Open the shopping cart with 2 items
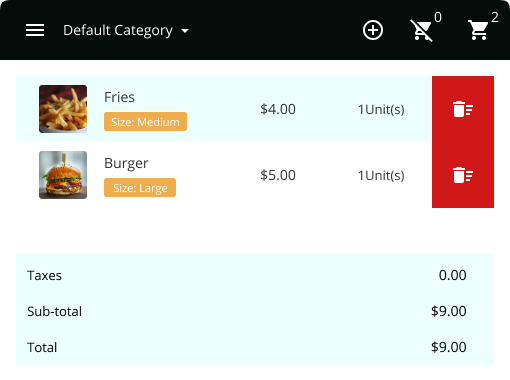This screenshot has height=380, width=510. pyautogui.click(x=479, y=30)
